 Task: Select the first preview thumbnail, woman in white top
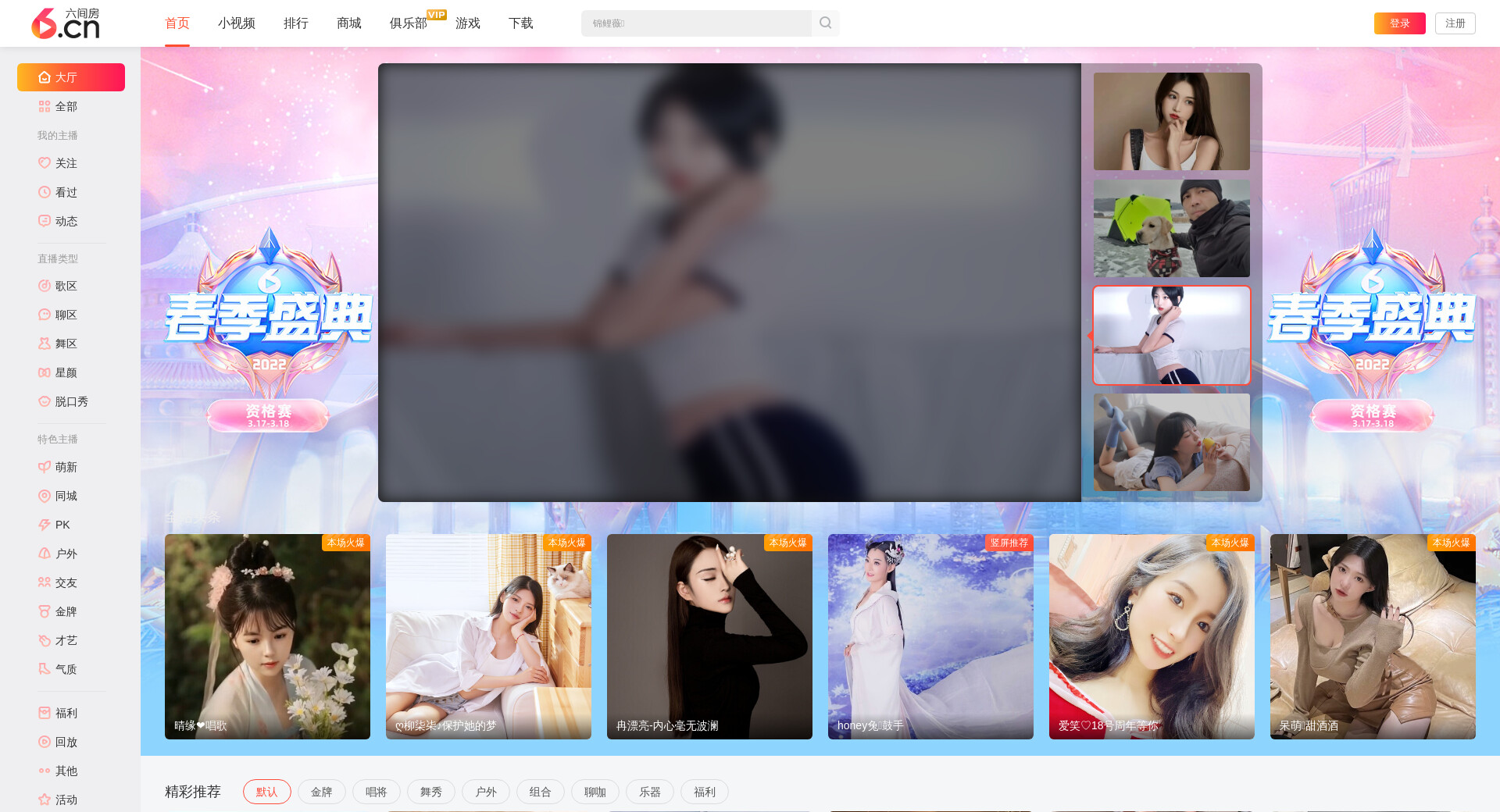pos(1172,121)
